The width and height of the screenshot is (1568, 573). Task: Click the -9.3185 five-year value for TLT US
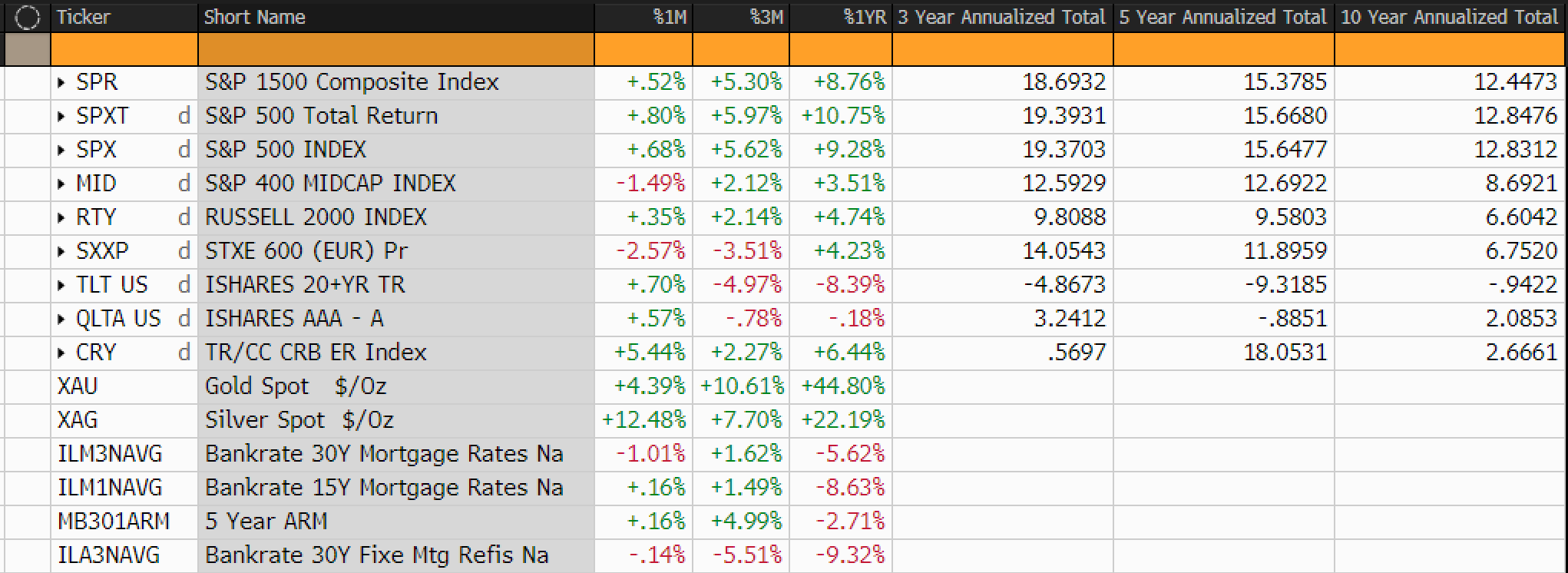[1286, 285]
